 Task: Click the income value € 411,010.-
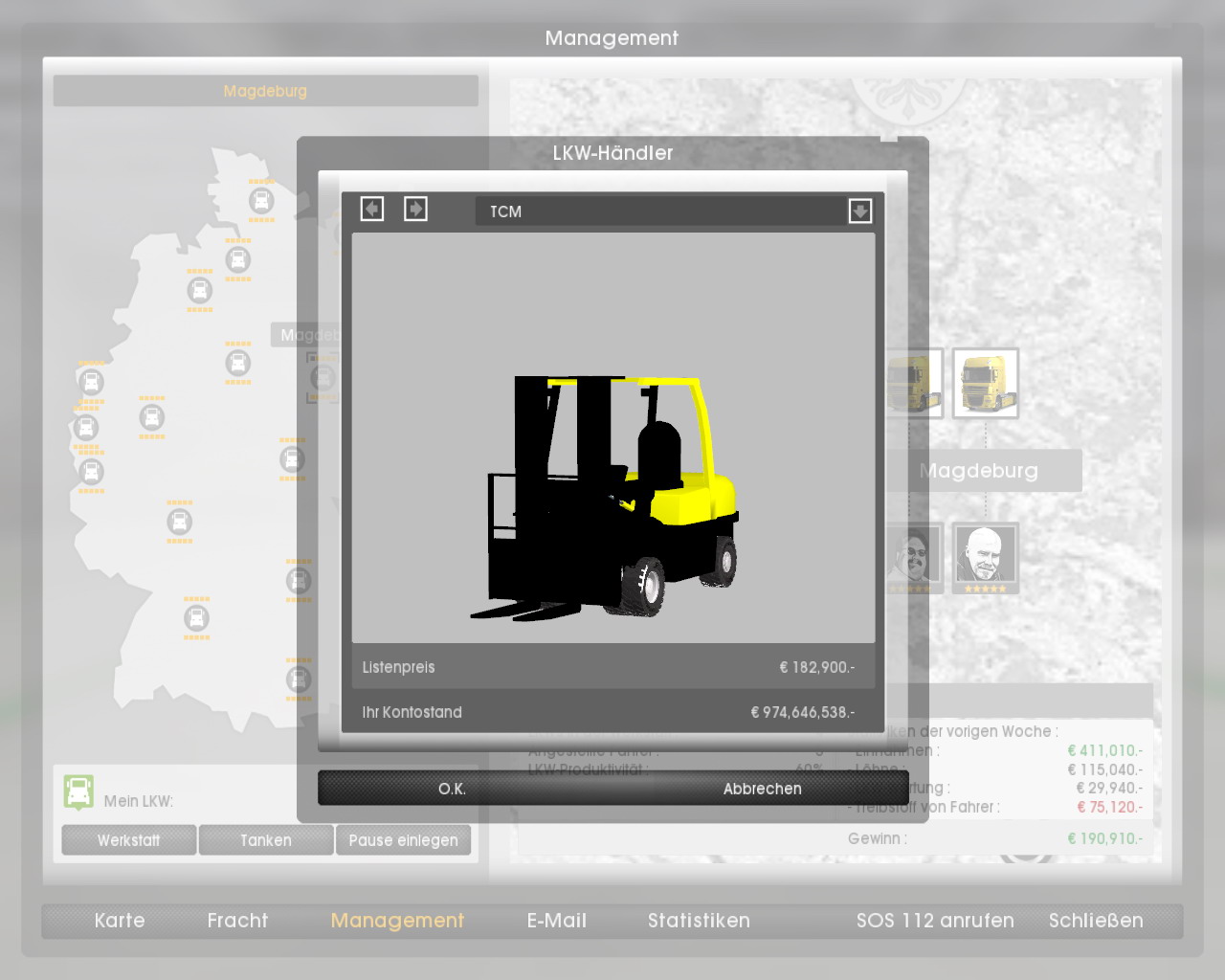pyautogui.click(x=1105, y=750)
